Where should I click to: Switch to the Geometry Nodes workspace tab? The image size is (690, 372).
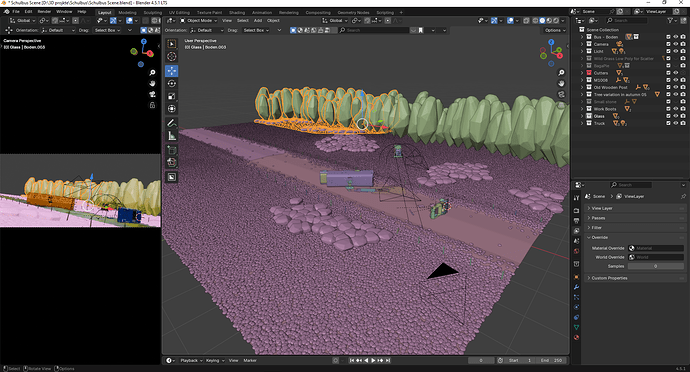pyautogui.click(x=353, y=13)
